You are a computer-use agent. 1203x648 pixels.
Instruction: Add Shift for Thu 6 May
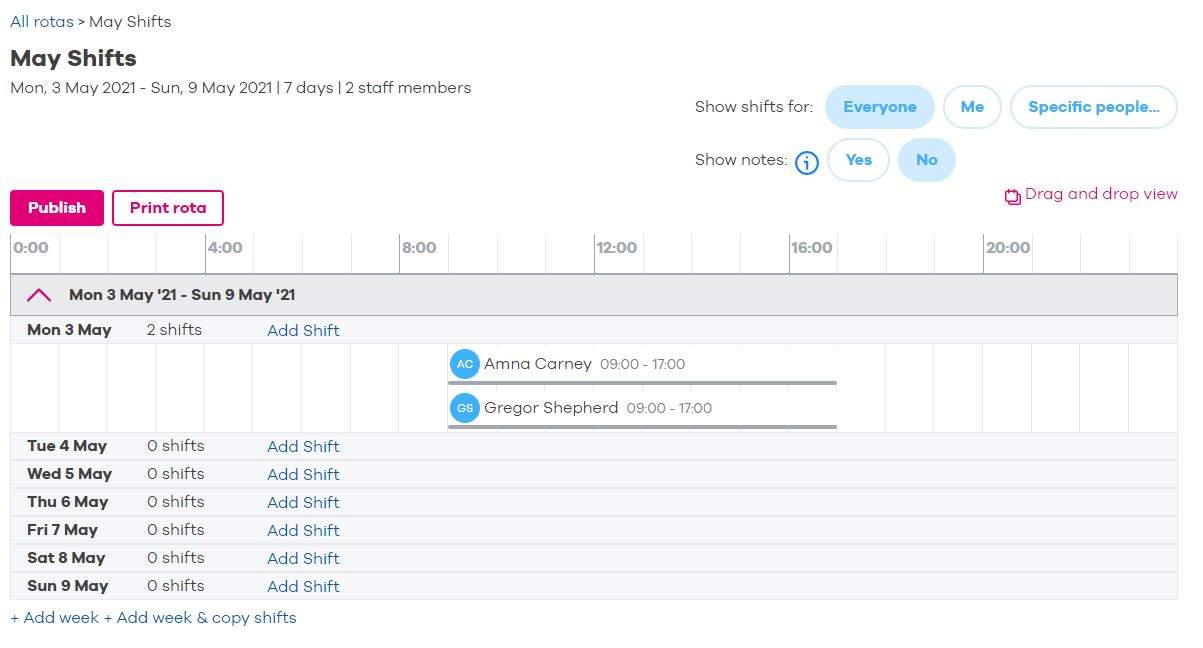click(x=303, y=502)
